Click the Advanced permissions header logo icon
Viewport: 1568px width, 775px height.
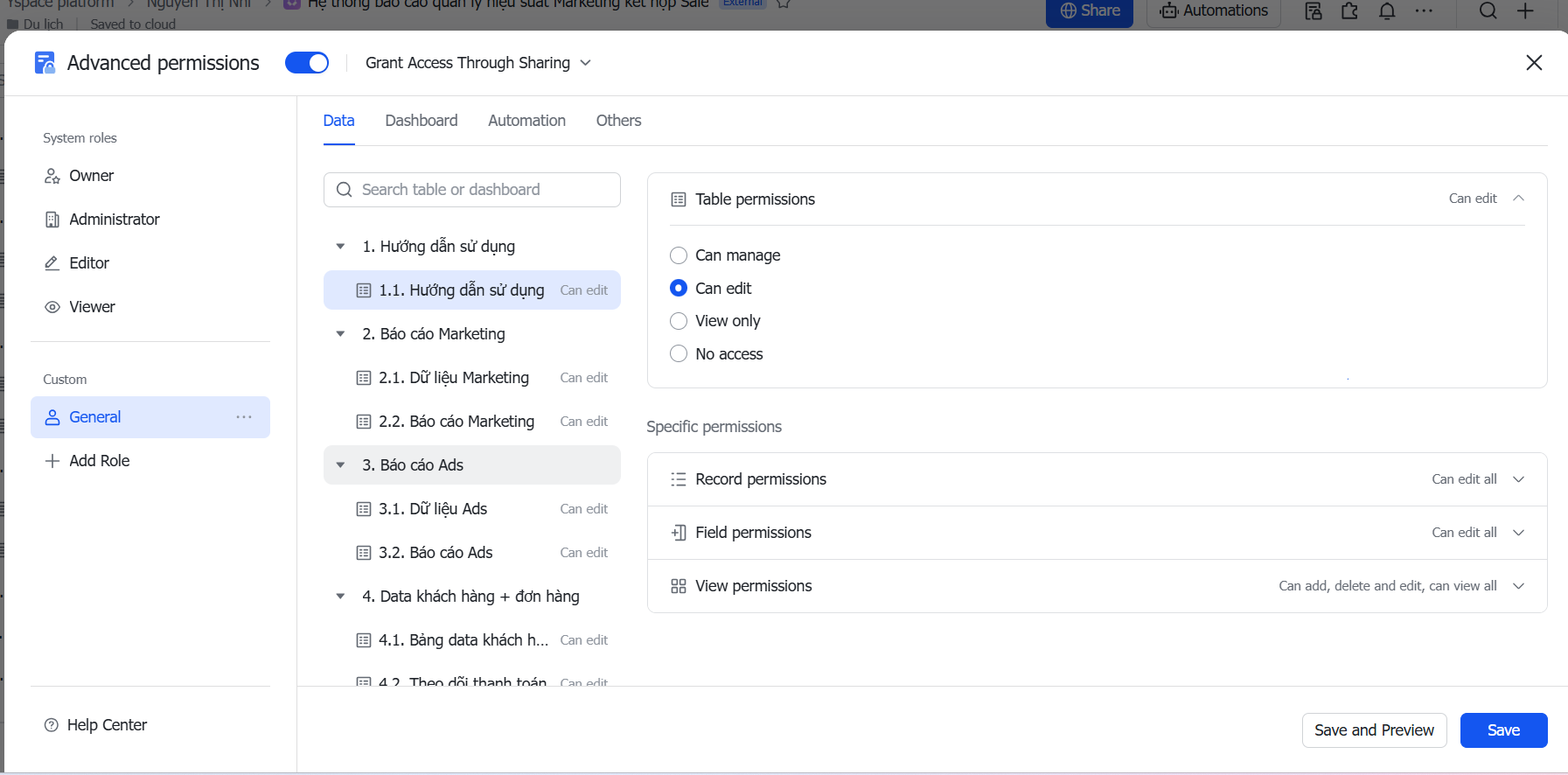[45, 63]
